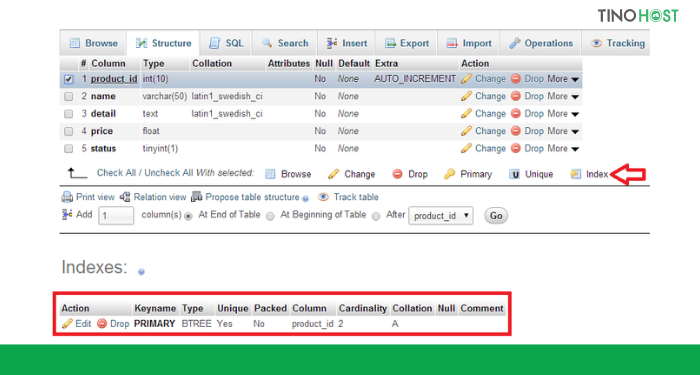Image resolution: width=700 pixels, height=375 pixels.
Task: Open the Insert tab
Action: (x=346, y=43)
